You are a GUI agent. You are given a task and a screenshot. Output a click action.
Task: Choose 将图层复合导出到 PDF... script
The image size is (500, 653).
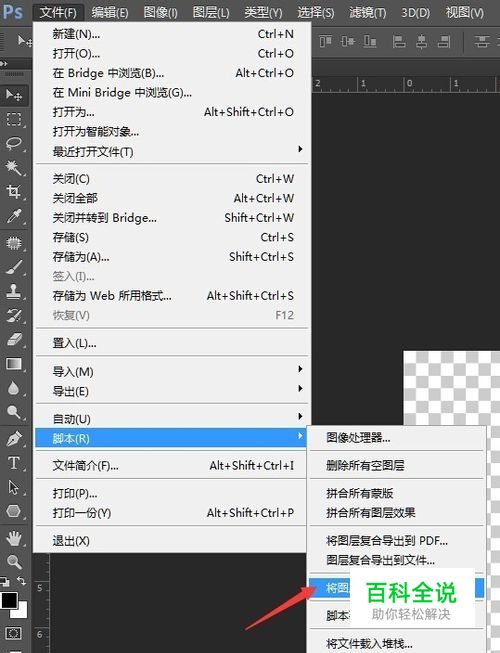[397, 540]
